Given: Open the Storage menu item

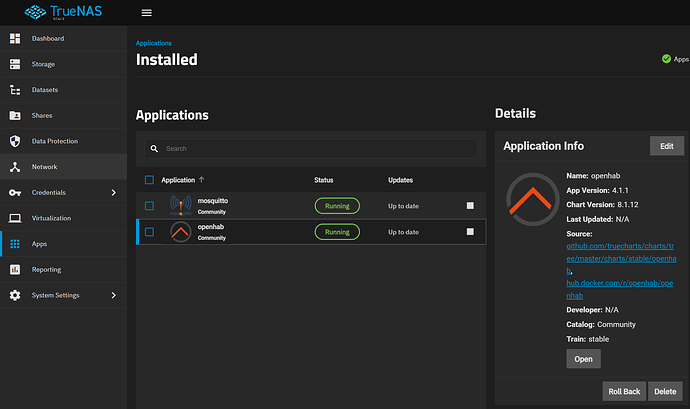Looking at the screenshot, I should pyautogui.click(x=63, y=64).
